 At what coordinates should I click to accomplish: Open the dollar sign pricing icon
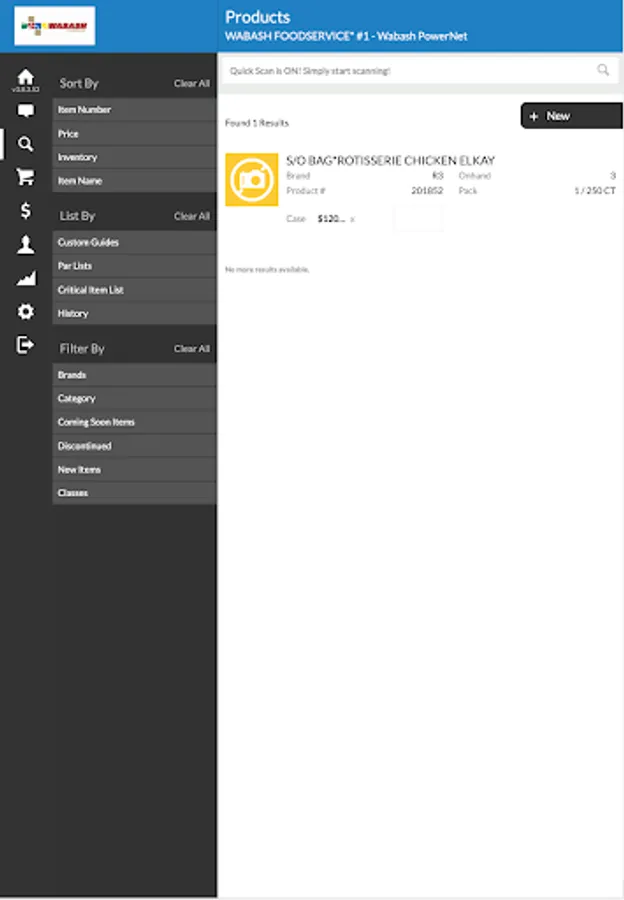[25, 211]
